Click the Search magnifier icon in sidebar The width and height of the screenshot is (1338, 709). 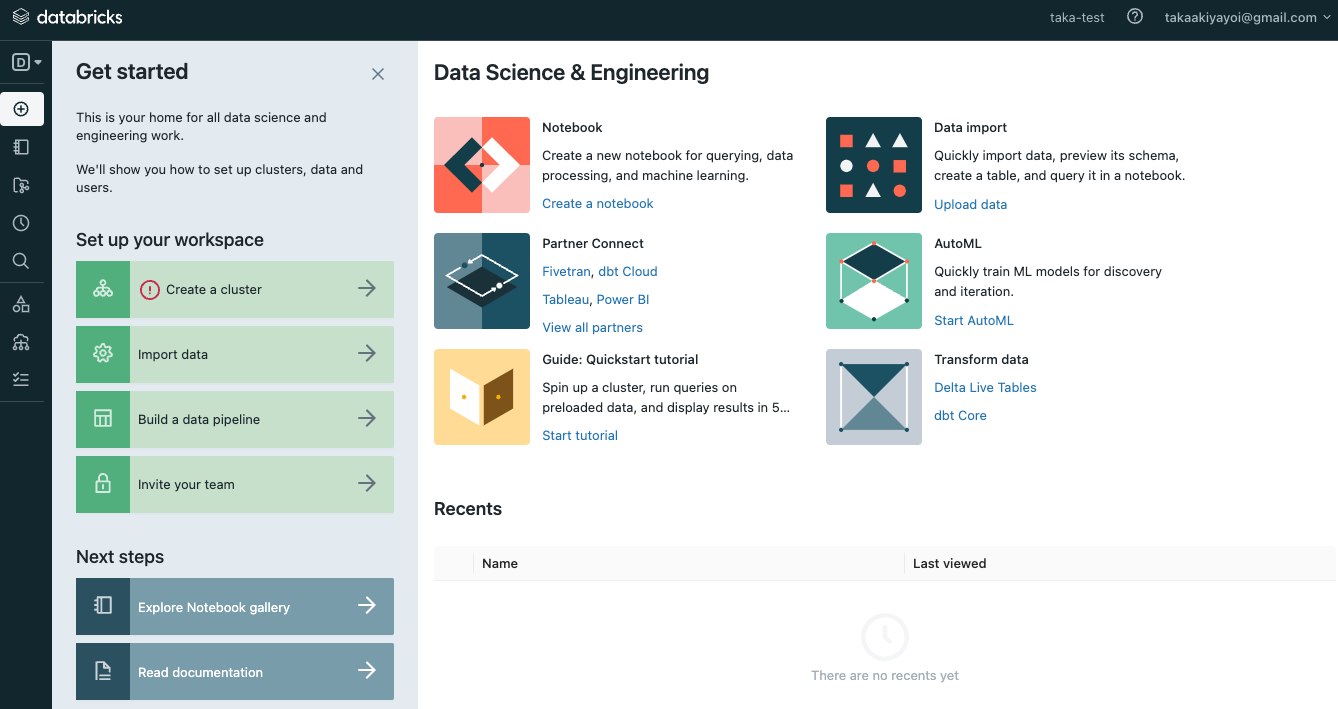(x=21, y=261)
